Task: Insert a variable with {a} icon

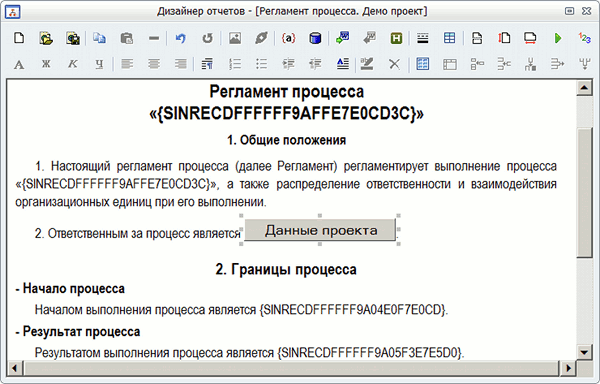Action: [289, 38]
